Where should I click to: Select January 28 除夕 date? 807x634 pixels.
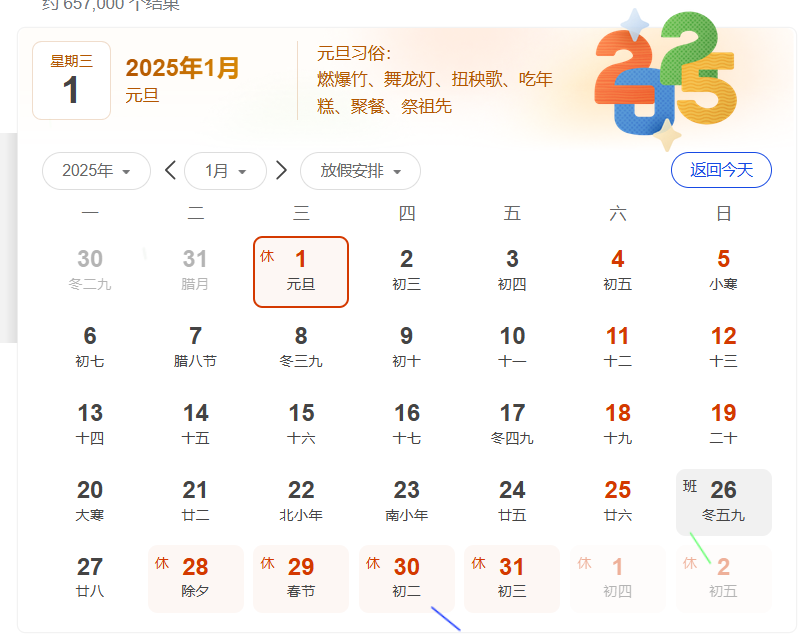pyautogui.click(x=195, y=578)
